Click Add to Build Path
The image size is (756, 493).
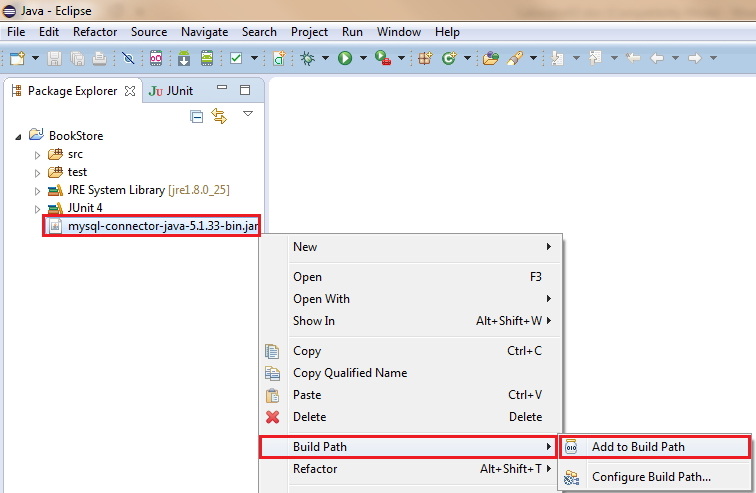coord(654,447)
